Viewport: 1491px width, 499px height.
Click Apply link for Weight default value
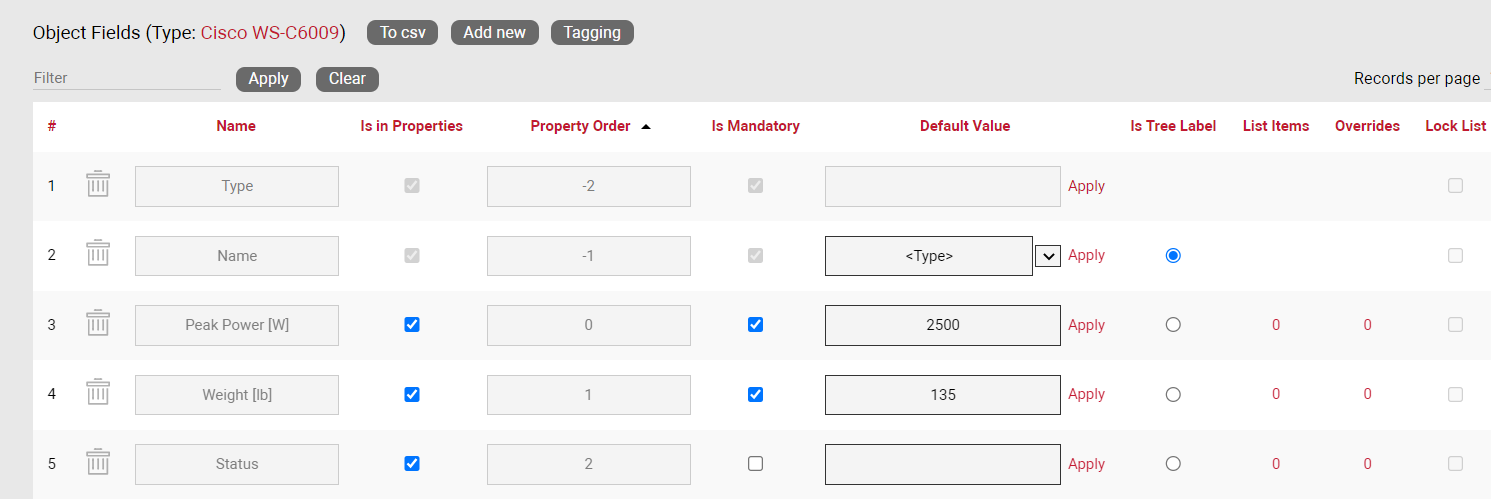(x=1086, y=394)
